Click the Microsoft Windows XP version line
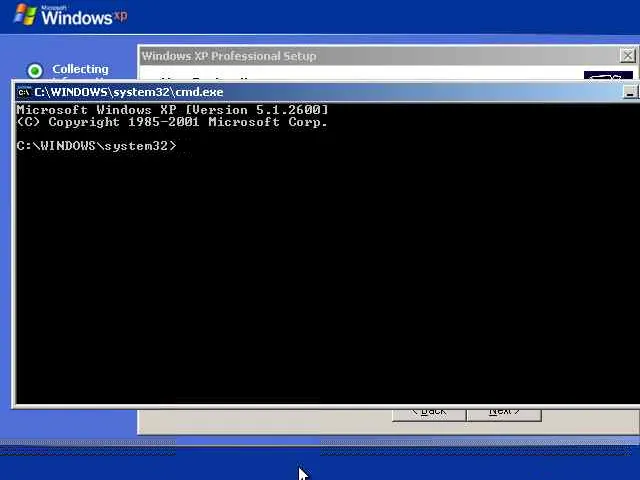640x480 pixels. (172, 110)
